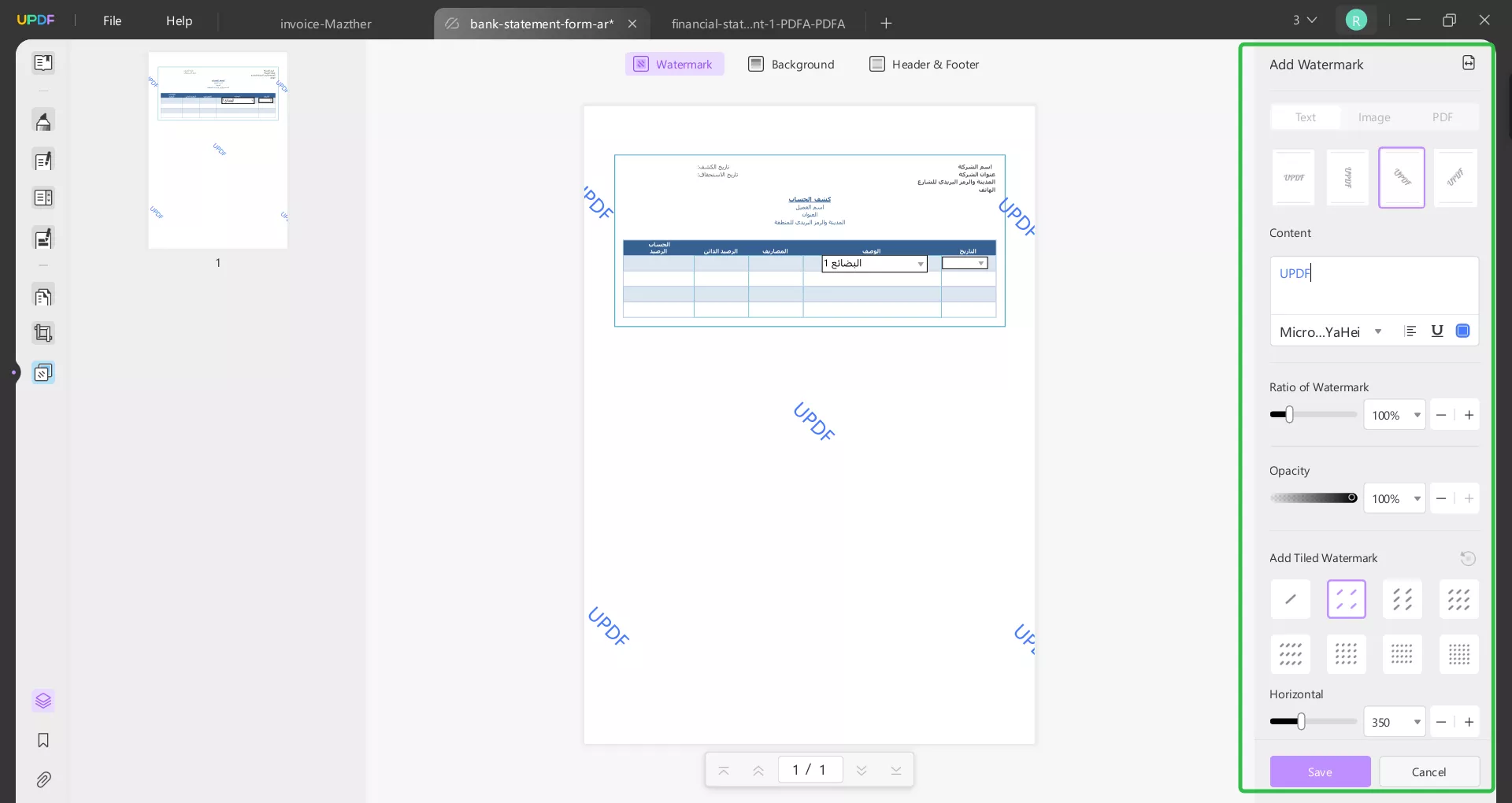Open the Horizontal 350 value dropdown
Viewport: 1512px width, 803px height.
[x=1395, y=722]
